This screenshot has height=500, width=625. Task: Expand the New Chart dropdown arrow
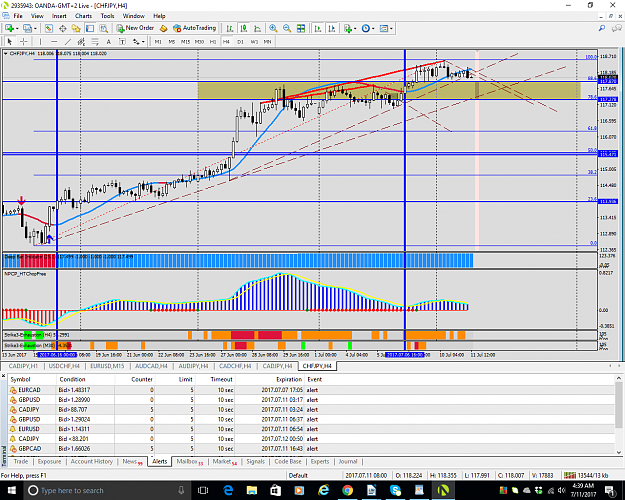[17, 29]
